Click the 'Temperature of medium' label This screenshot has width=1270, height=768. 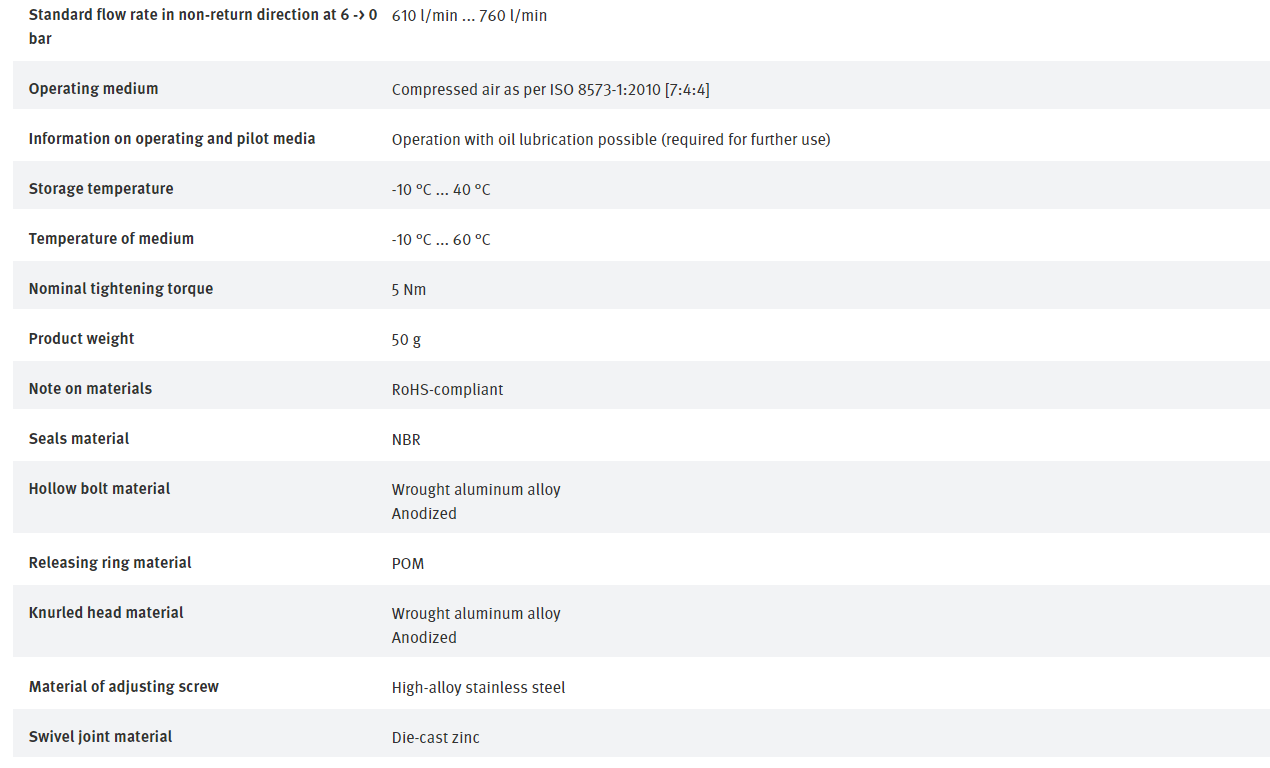click(x=111, y=239)
